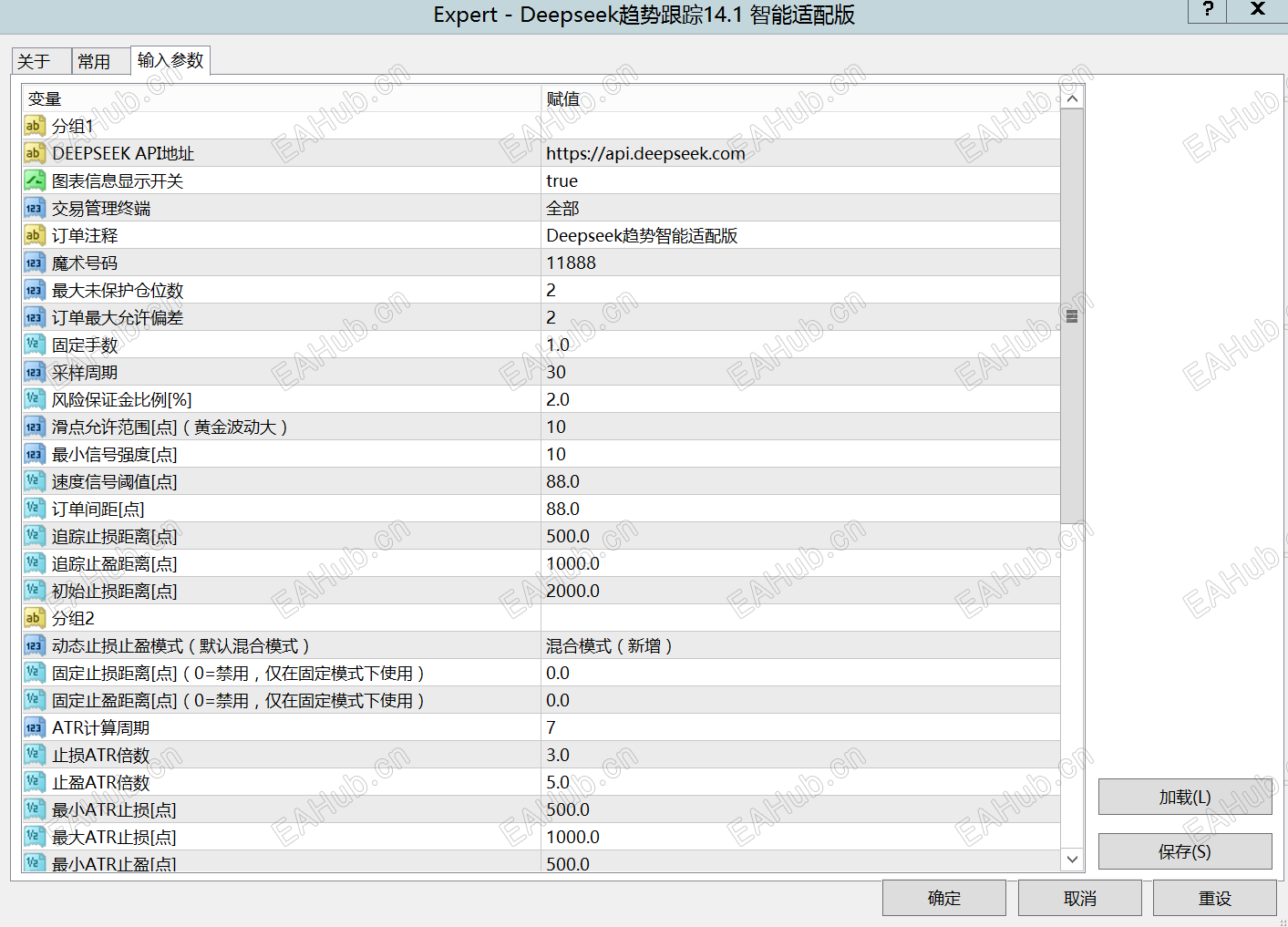This screenshot has height=927, width=1288.
Task: Edit the ATR计算周期 value 7
Action: (x=800, y=727)
